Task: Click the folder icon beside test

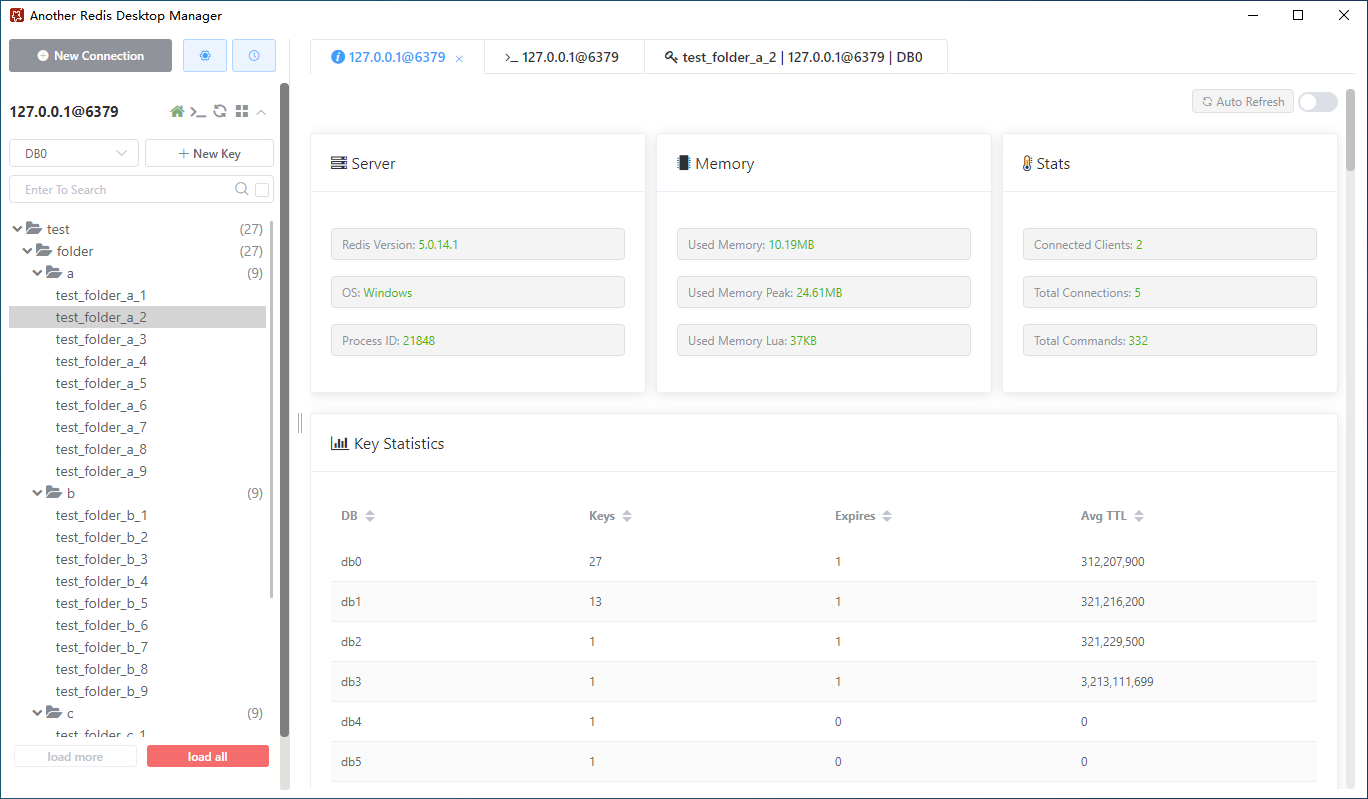Action: (x=33, y=229)
